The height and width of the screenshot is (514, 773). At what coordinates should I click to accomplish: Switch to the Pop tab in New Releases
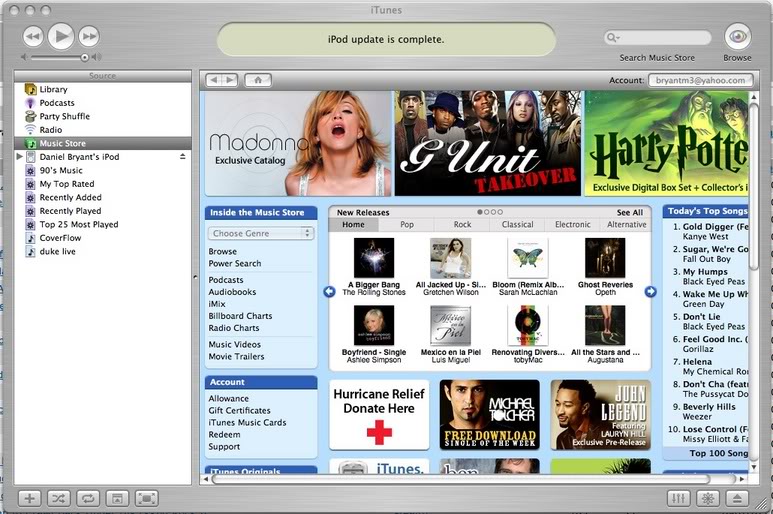click(407, 225)
